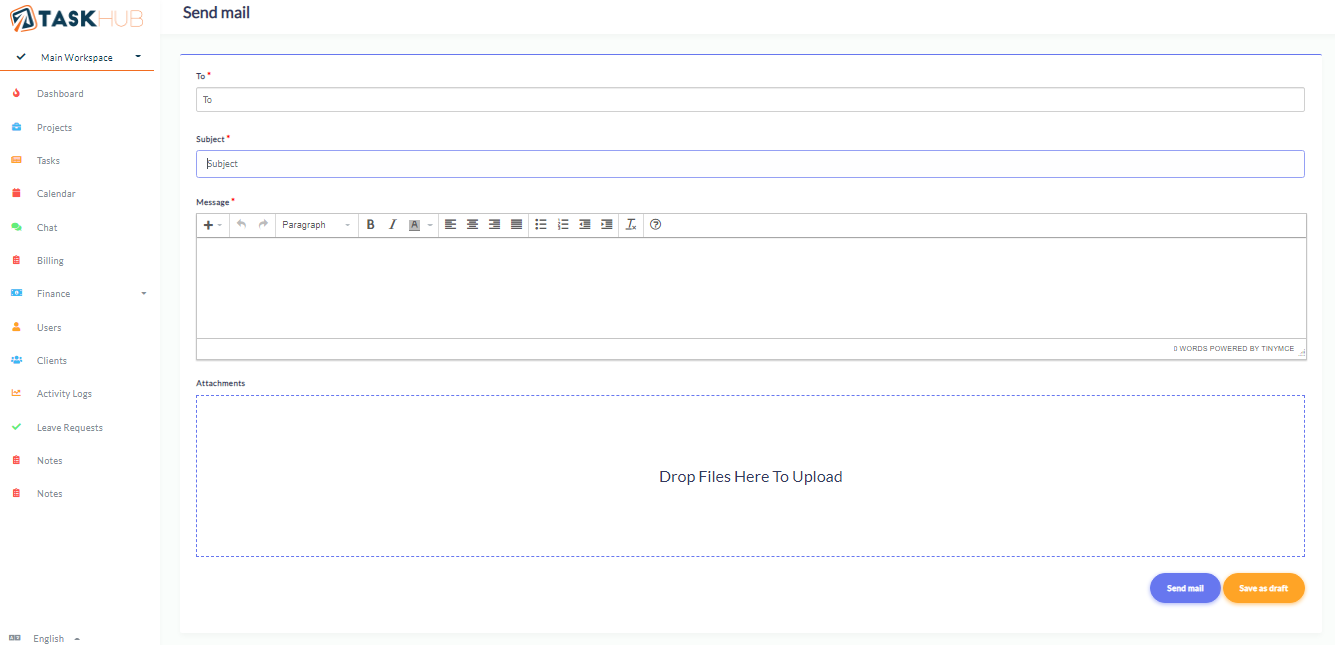This screenshot has height=645, width=1335.
Task: Apply italic formatting in the message toolbar
Action: tap(392, 224)
